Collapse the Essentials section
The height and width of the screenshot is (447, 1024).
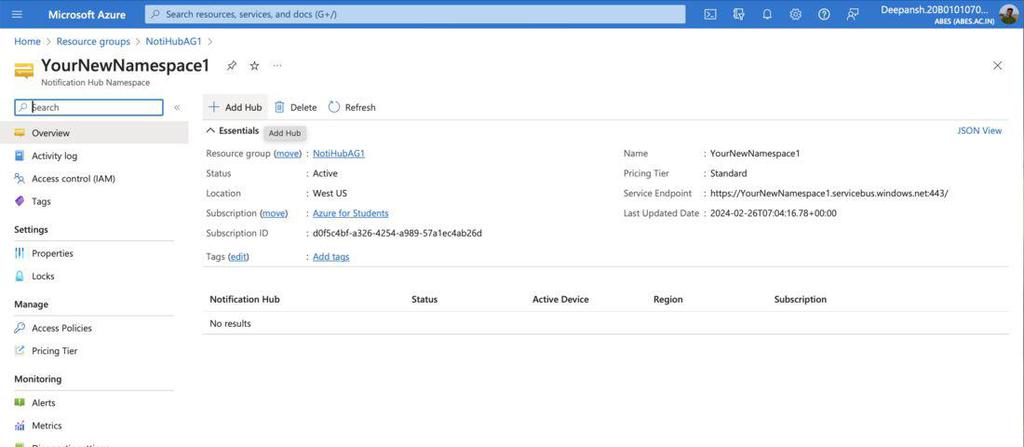pos(232,131)
